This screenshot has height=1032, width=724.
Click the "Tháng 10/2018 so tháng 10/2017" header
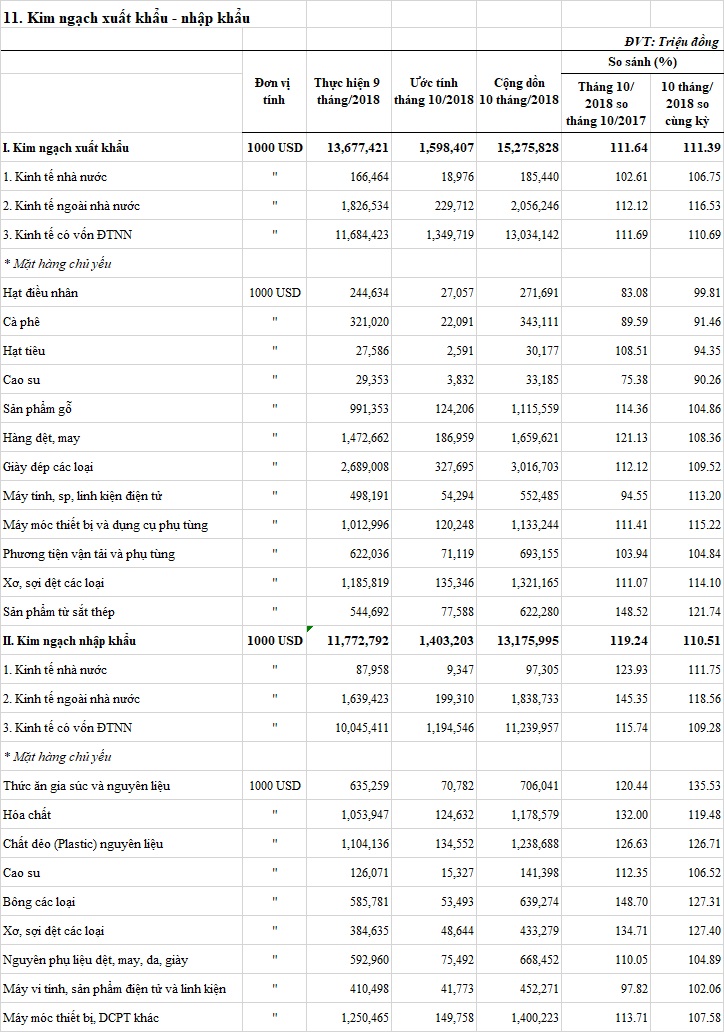[x=608, y=104]
